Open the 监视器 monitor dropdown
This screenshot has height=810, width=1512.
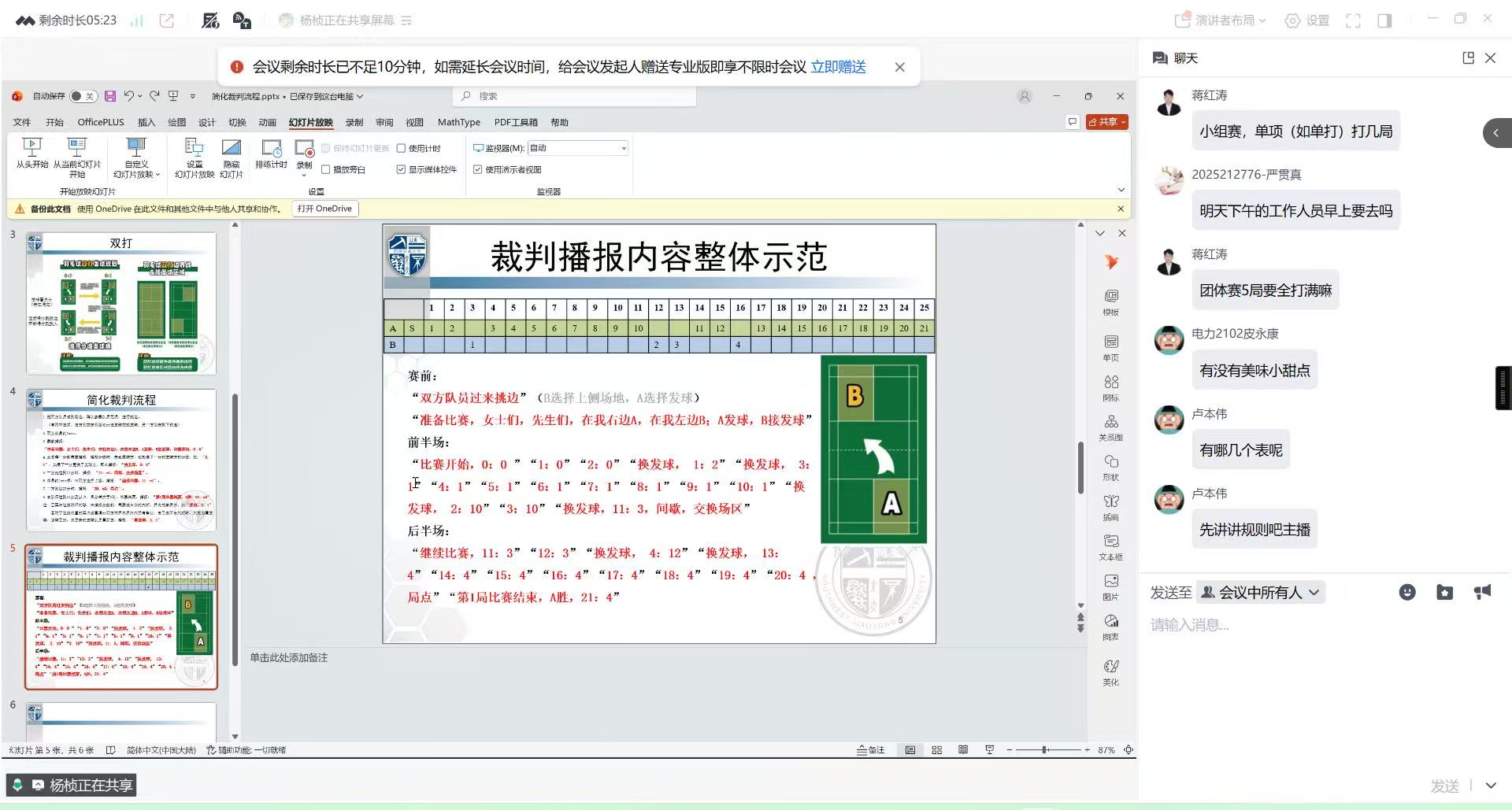[x=577, y=148]
